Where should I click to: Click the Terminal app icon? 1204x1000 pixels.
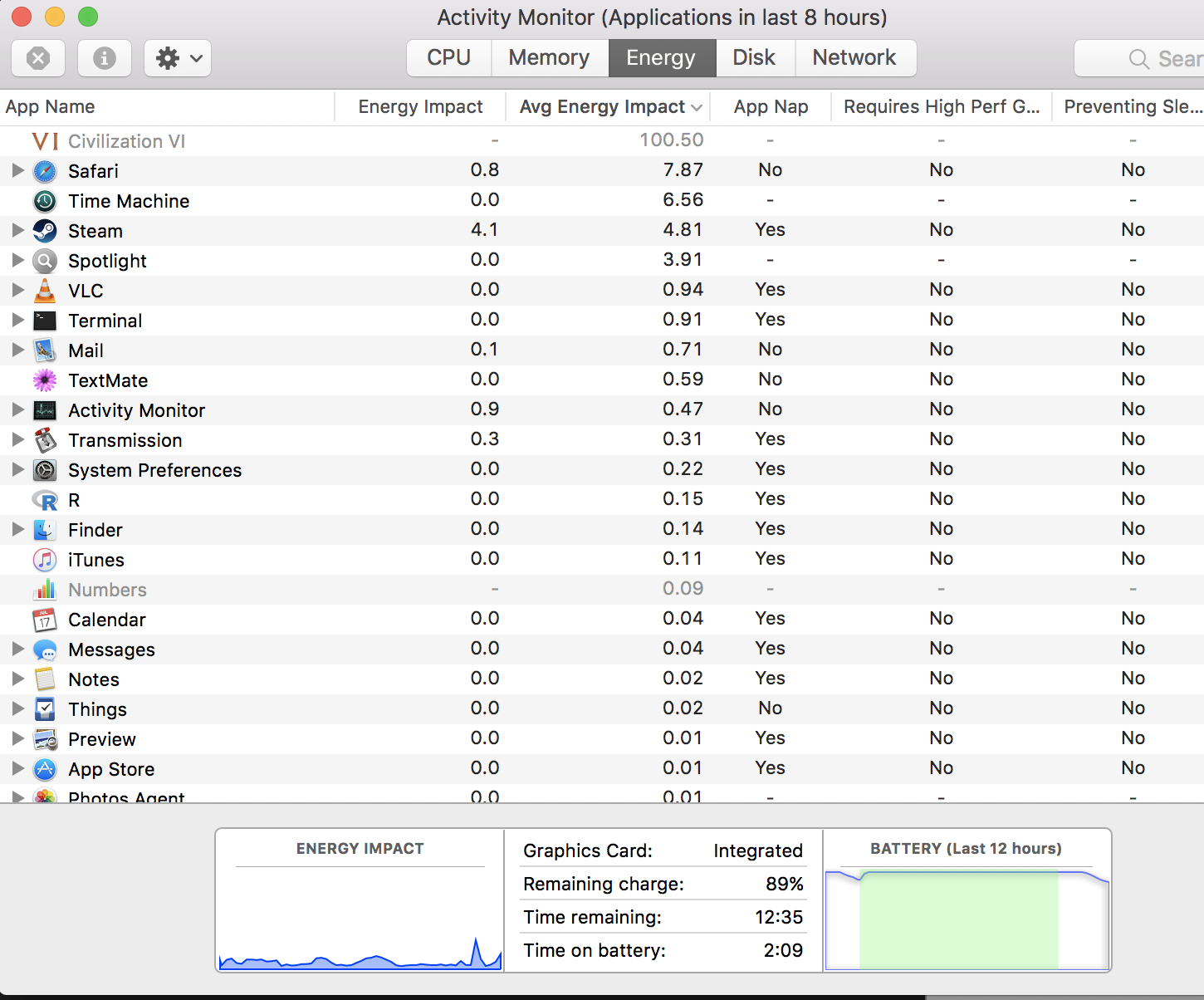click(45, 321)
